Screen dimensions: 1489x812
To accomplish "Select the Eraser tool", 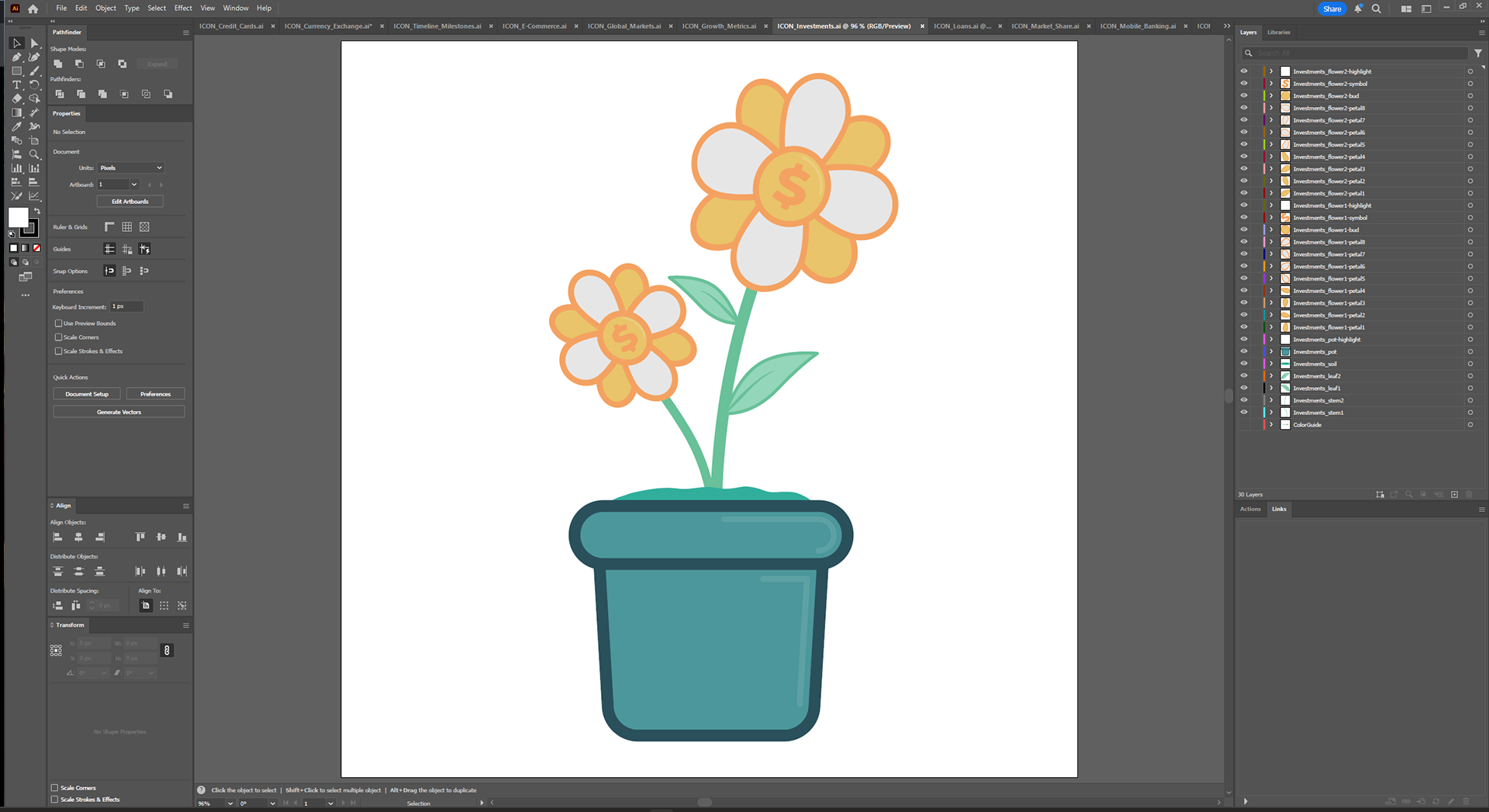I will [x=16, y=99].
